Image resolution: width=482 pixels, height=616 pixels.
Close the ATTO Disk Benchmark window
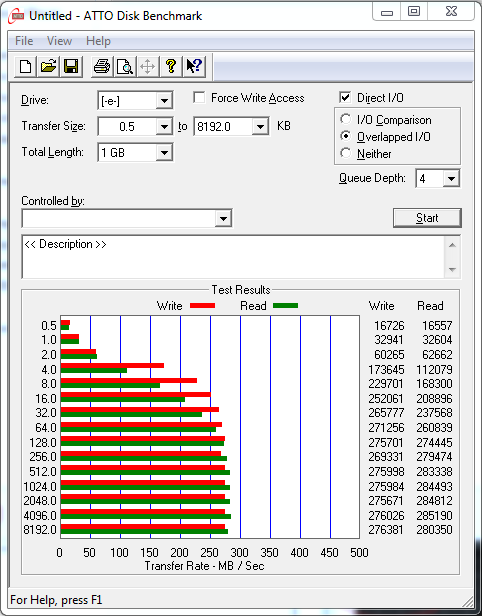tap(451, 12)
